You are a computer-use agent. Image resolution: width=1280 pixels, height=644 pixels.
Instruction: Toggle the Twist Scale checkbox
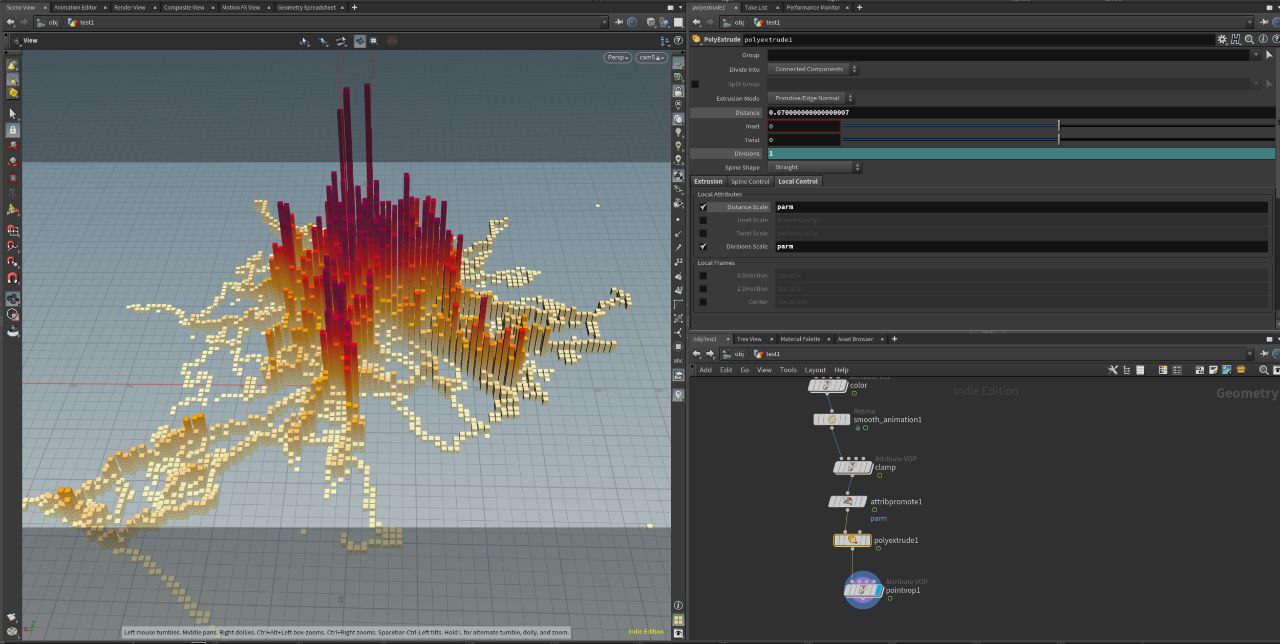pos(703,233)
